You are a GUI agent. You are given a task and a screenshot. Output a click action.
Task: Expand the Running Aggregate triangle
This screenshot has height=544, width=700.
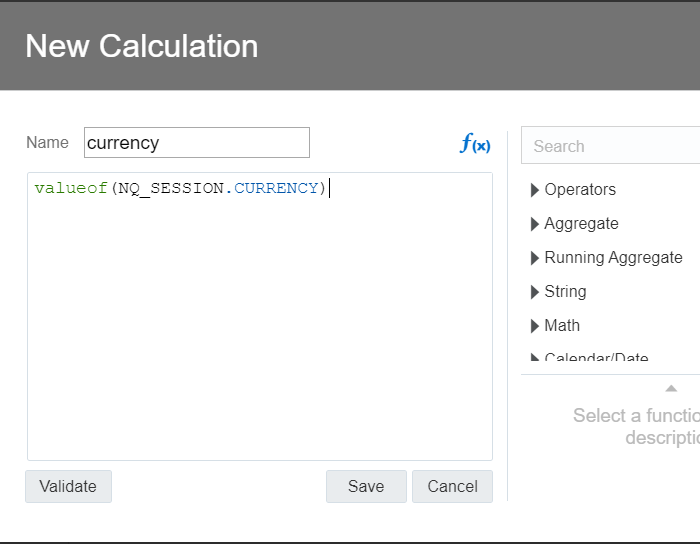coord(535,258)
